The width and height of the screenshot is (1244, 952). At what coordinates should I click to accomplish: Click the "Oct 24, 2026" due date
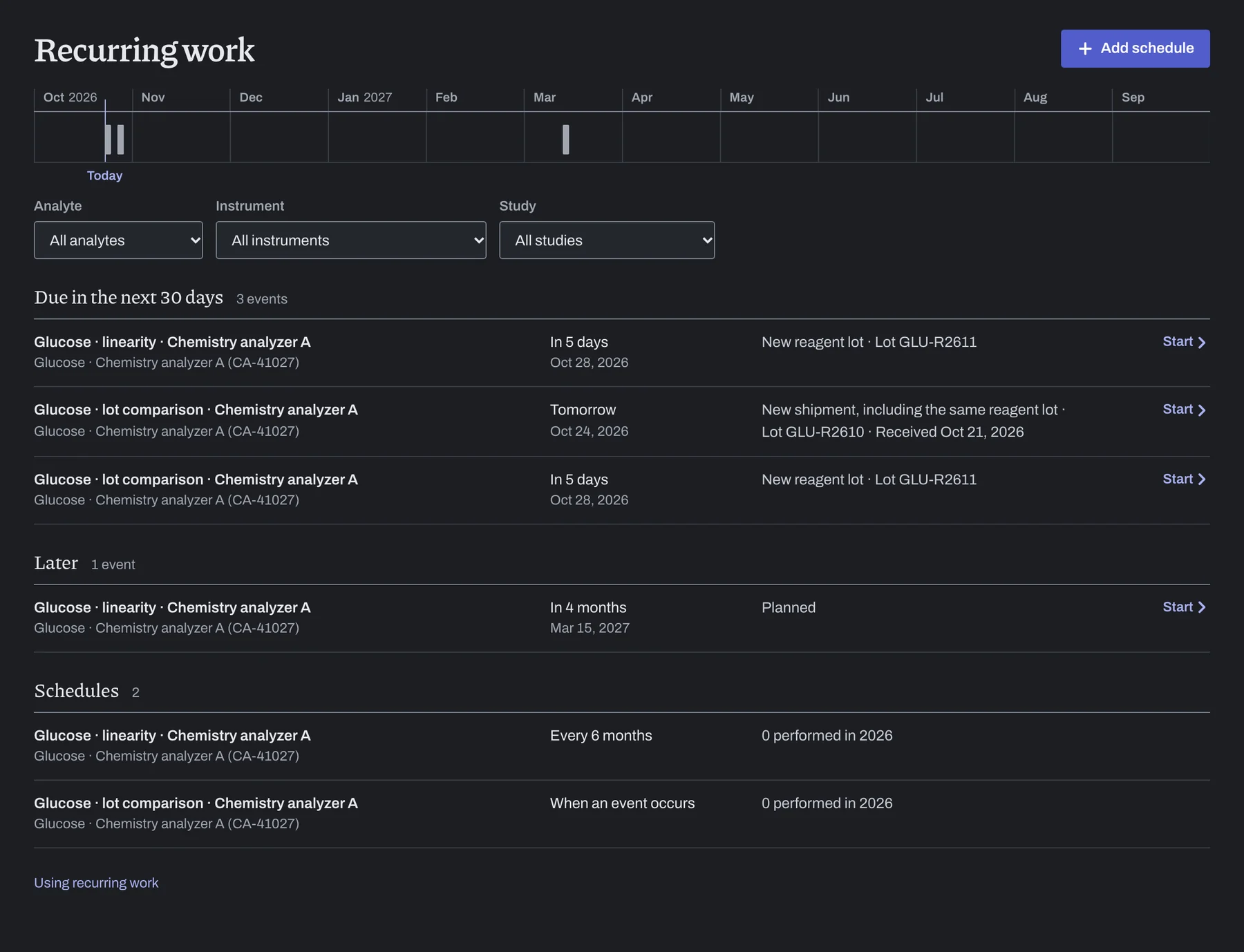tap(589, 431)
